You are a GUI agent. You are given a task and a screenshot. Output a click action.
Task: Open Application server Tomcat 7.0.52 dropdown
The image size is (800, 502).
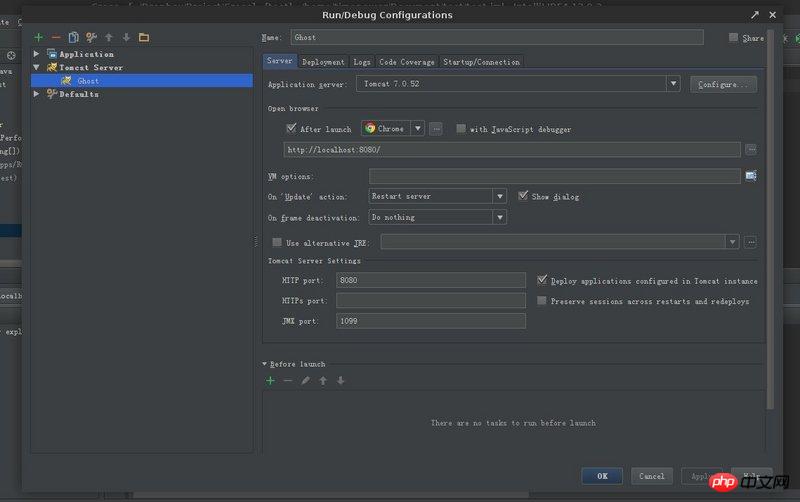click(673, 84)
